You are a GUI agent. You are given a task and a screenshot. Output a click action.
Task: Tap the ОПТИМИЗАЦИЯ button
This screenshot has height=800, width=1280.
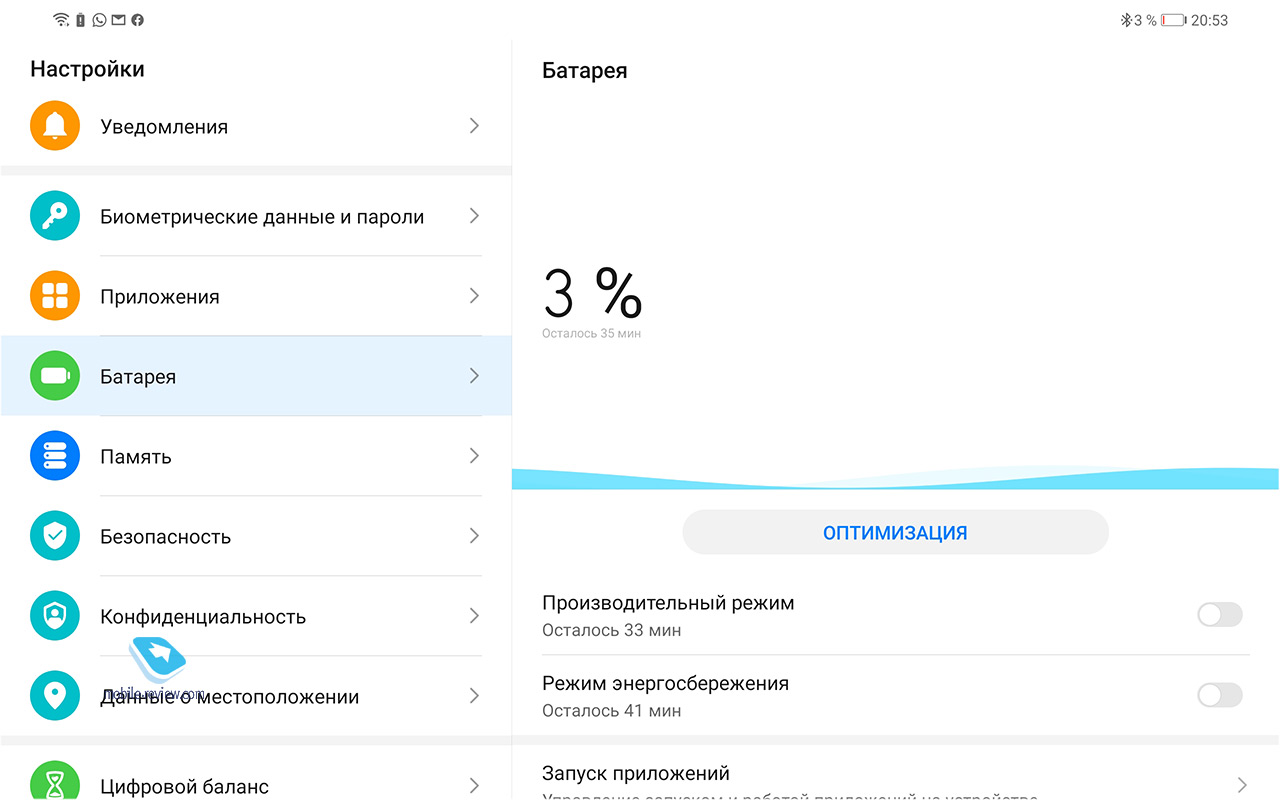point(895,533)
